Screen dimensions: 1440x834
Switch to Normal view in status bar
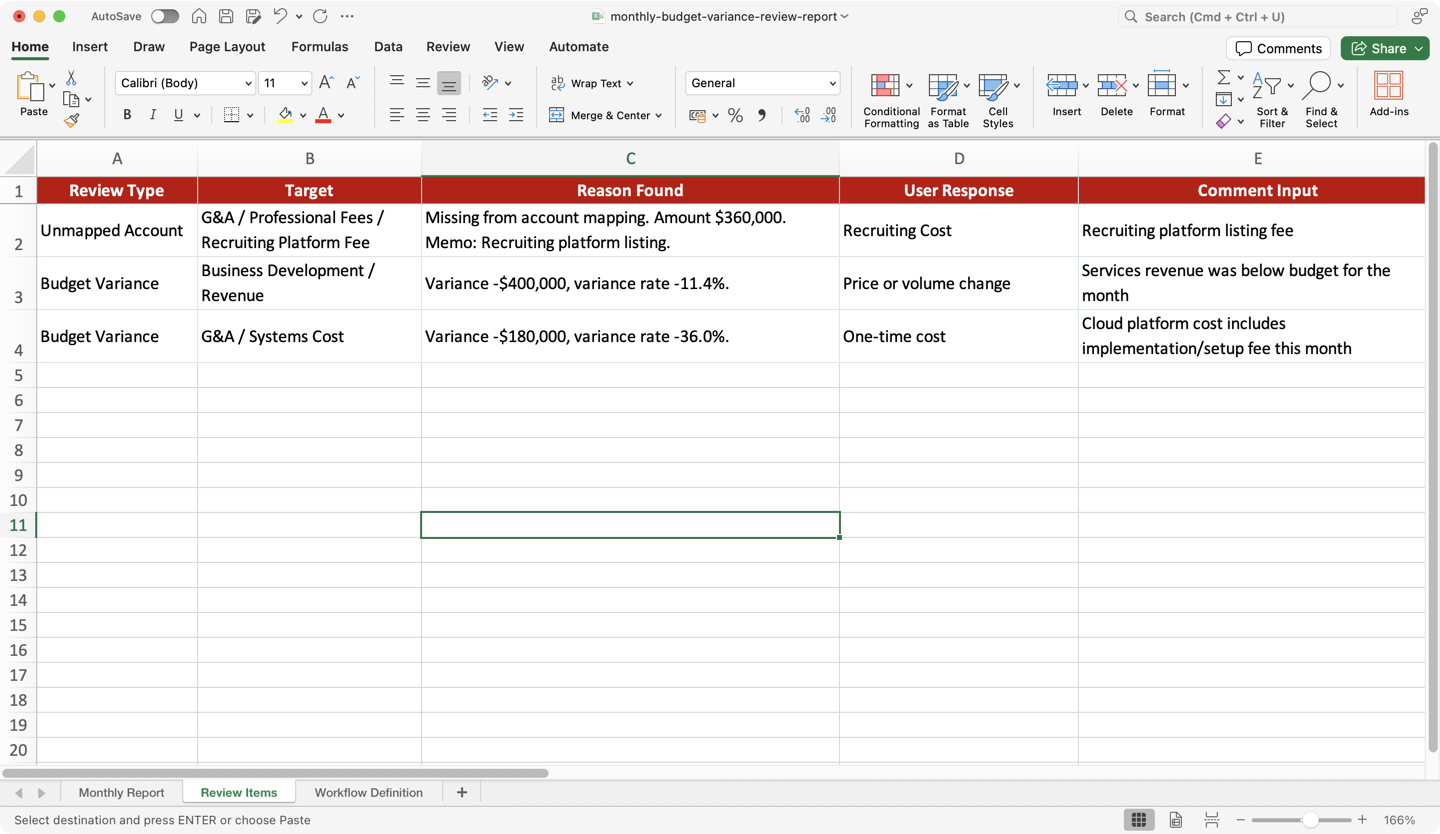(x=1139, y=820)
